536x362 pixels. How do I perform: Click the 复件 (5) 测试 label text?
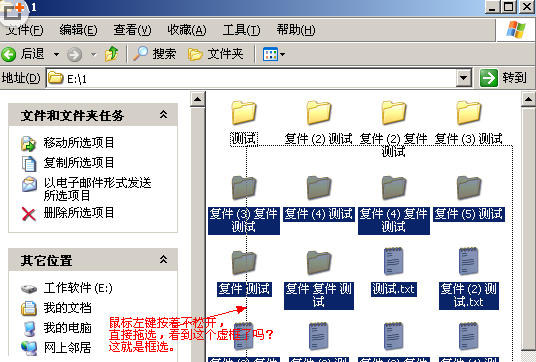469,214
